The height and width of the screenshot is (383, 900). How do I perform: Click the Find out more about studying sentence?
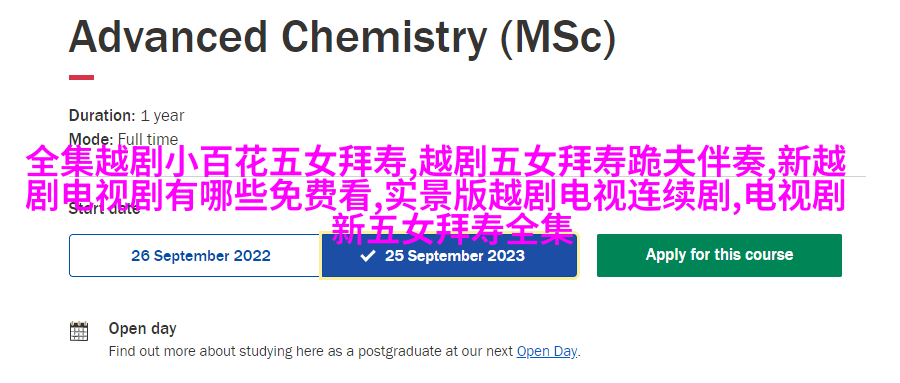[x=344, y=351]
